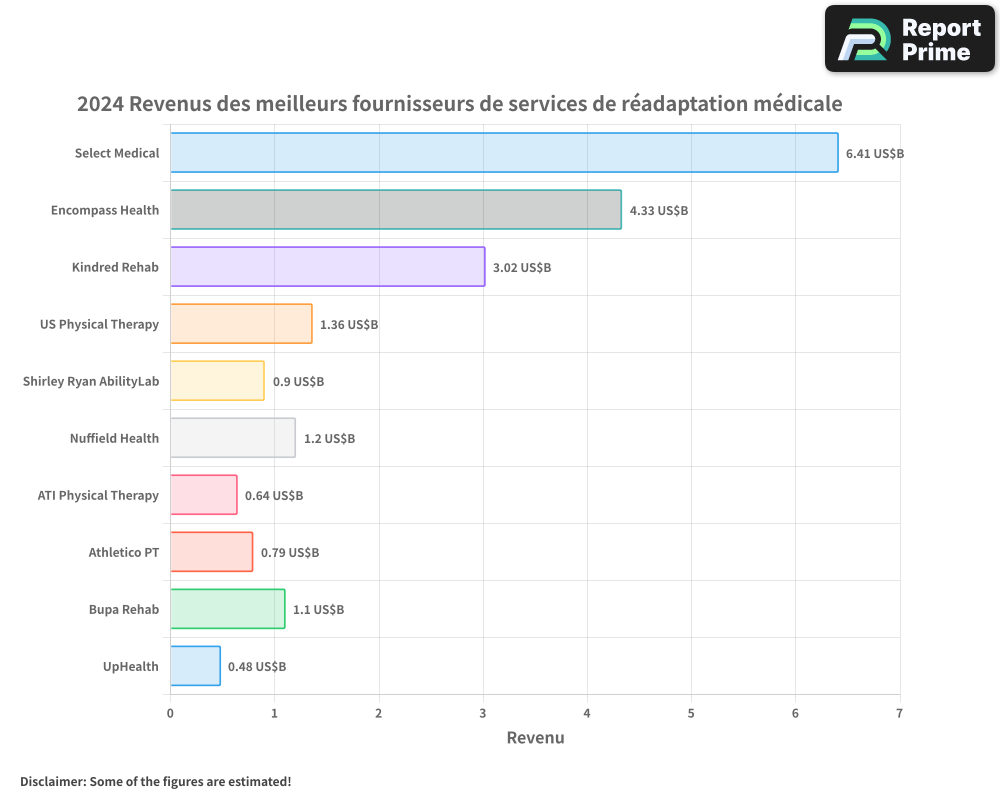Select the purple Kindred Rehab bar
The image size is (1000, 800).
(x=330, y=267)
